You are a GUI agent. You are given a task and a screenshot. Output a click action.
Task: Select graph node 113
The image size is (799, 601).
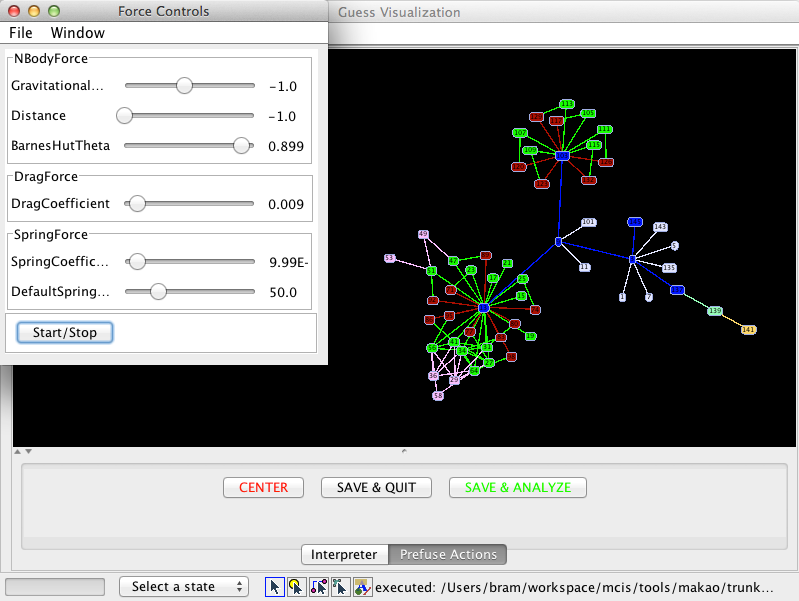(x=567, y=104)
